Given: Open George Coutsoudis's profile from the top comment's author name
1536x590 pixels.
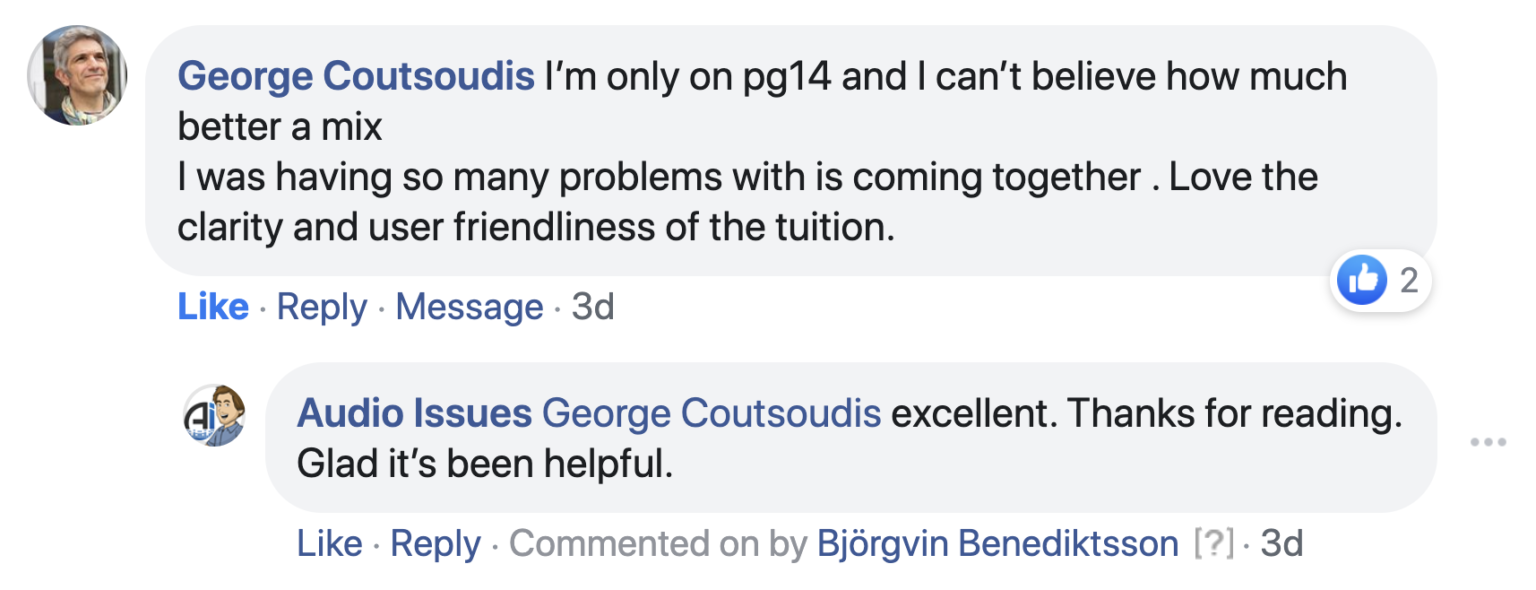Looking at the screenshot, I should pyautogui.click(x=356, y=77).
